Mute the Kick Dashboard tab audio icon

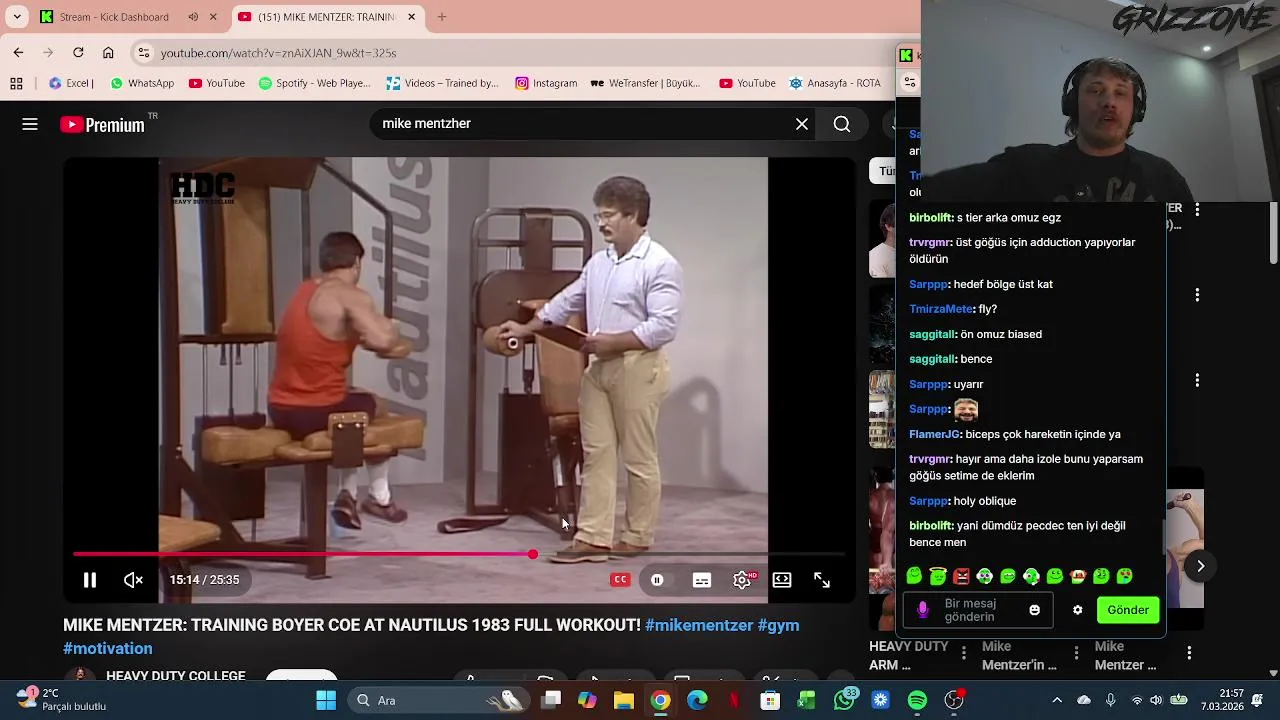tap(193, 17)
